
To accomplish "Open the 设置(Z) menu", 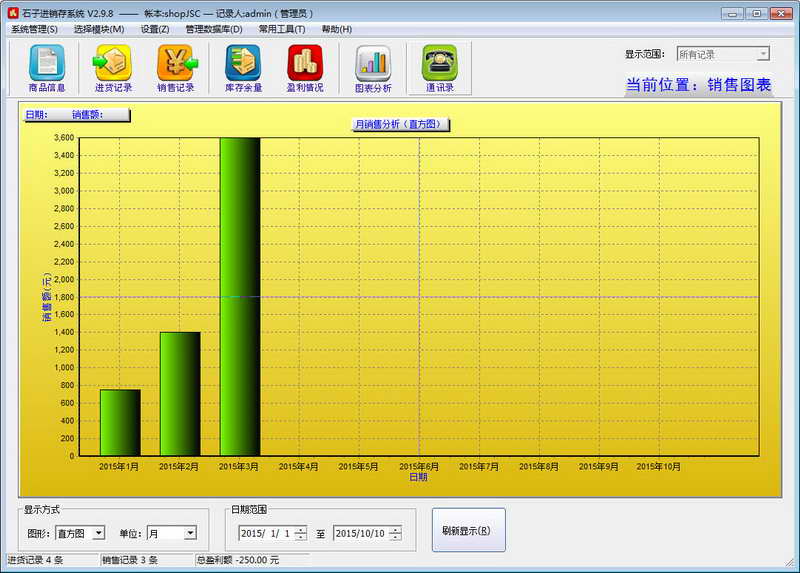I will click(155, 30).
